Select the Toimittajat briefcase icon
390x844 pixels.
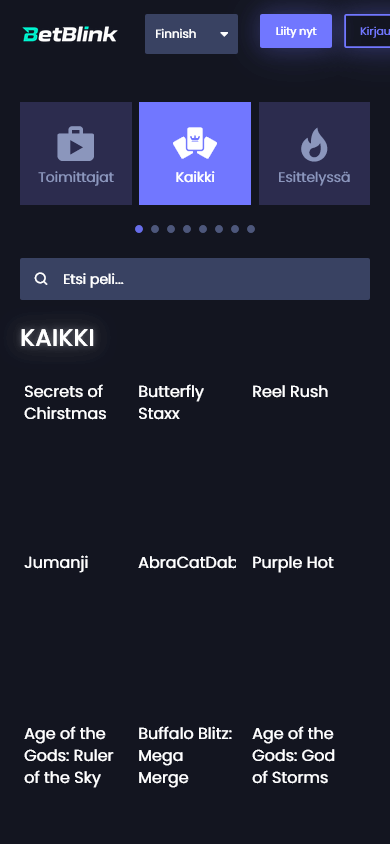(76, 144)
